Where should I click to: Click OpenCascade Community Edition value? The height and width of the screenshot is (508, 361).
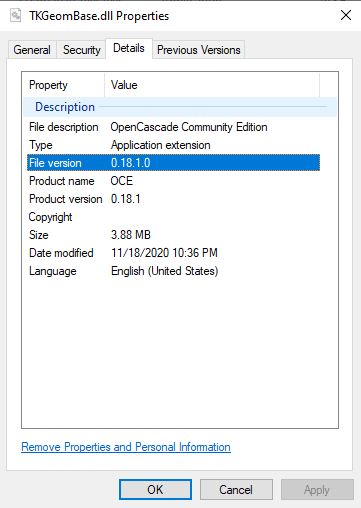click(189, 127)
